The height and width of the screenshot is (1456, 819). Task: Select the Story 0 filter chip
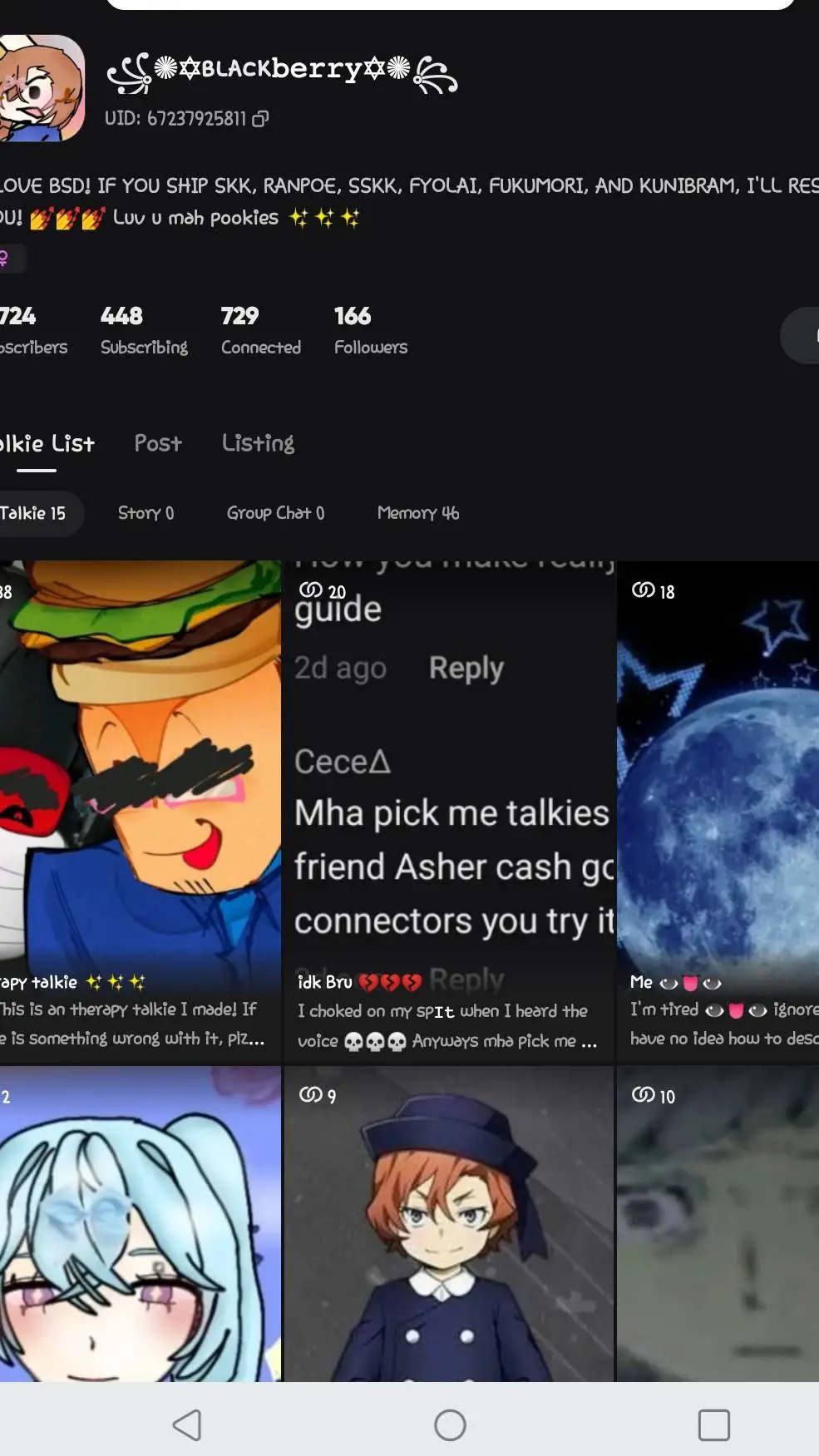pos(146,513)
